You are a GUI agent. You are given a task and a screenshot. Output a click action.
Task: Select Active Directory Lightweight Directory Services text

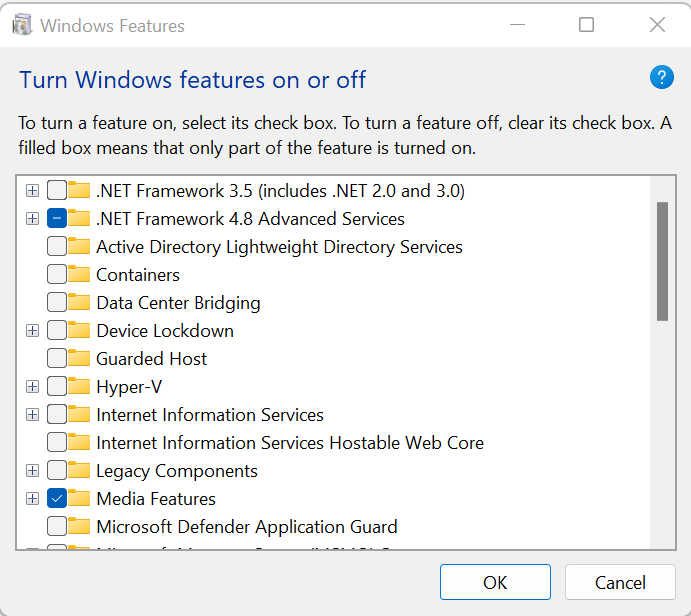[279, 247]
